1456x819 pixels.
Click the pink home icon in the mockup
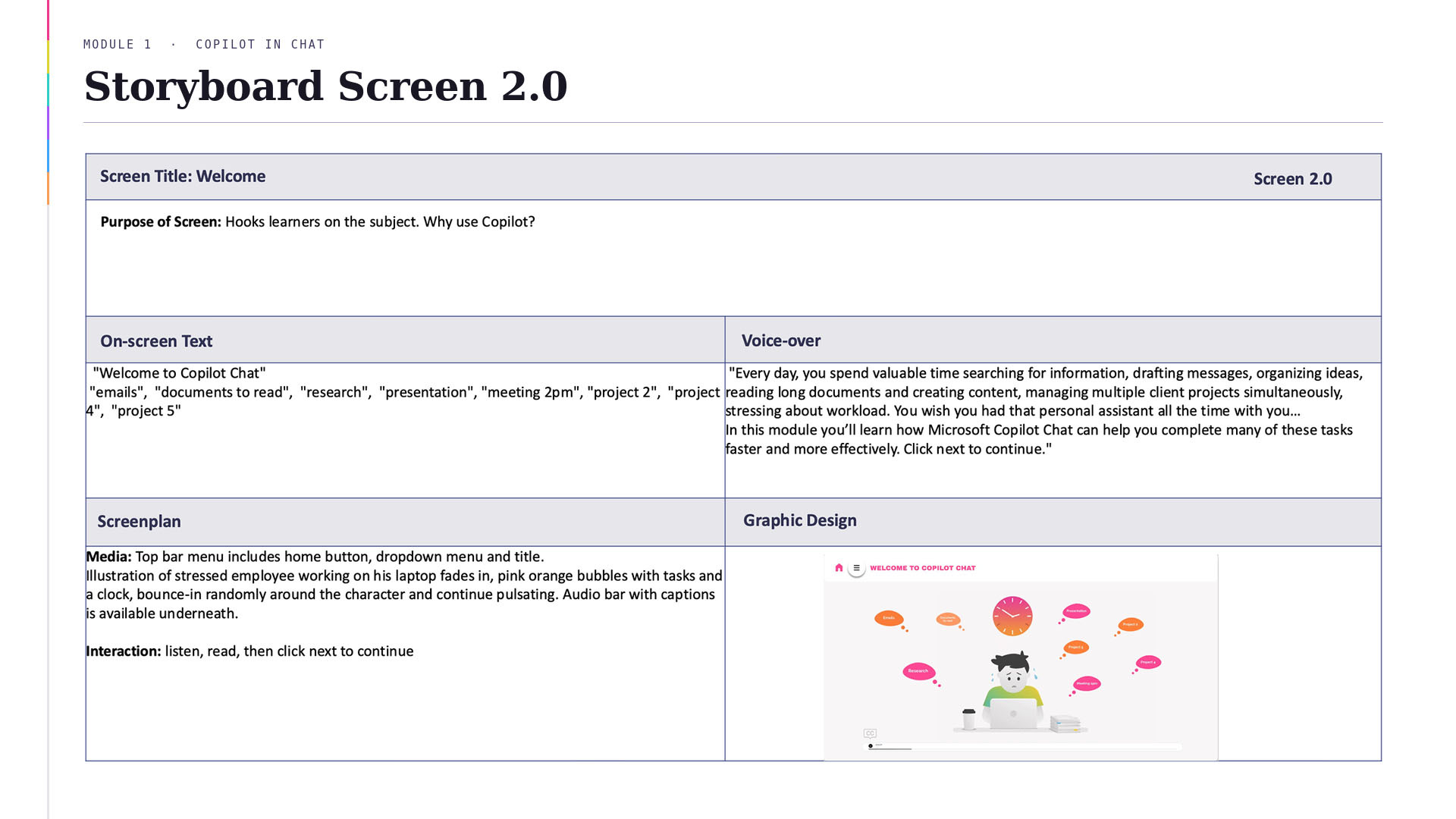coord(839,567)
